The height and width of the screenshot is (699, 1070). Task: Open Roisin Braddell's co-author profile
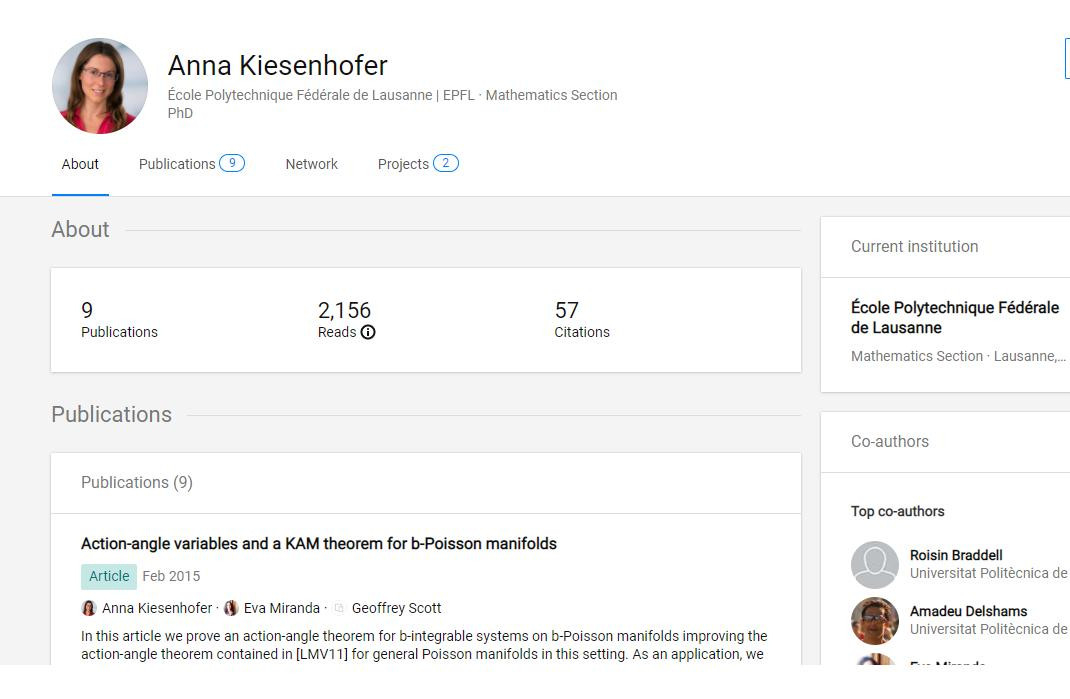tap(956, 555)
